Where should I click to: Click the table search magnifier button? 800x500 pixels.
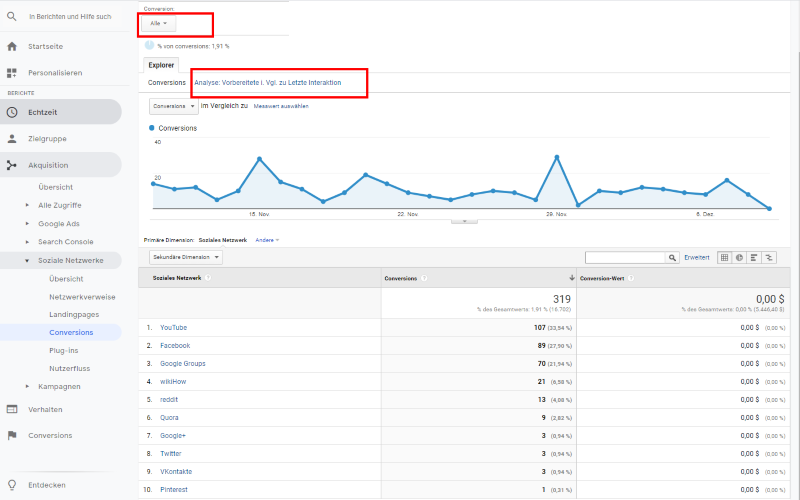click(672, 257)
